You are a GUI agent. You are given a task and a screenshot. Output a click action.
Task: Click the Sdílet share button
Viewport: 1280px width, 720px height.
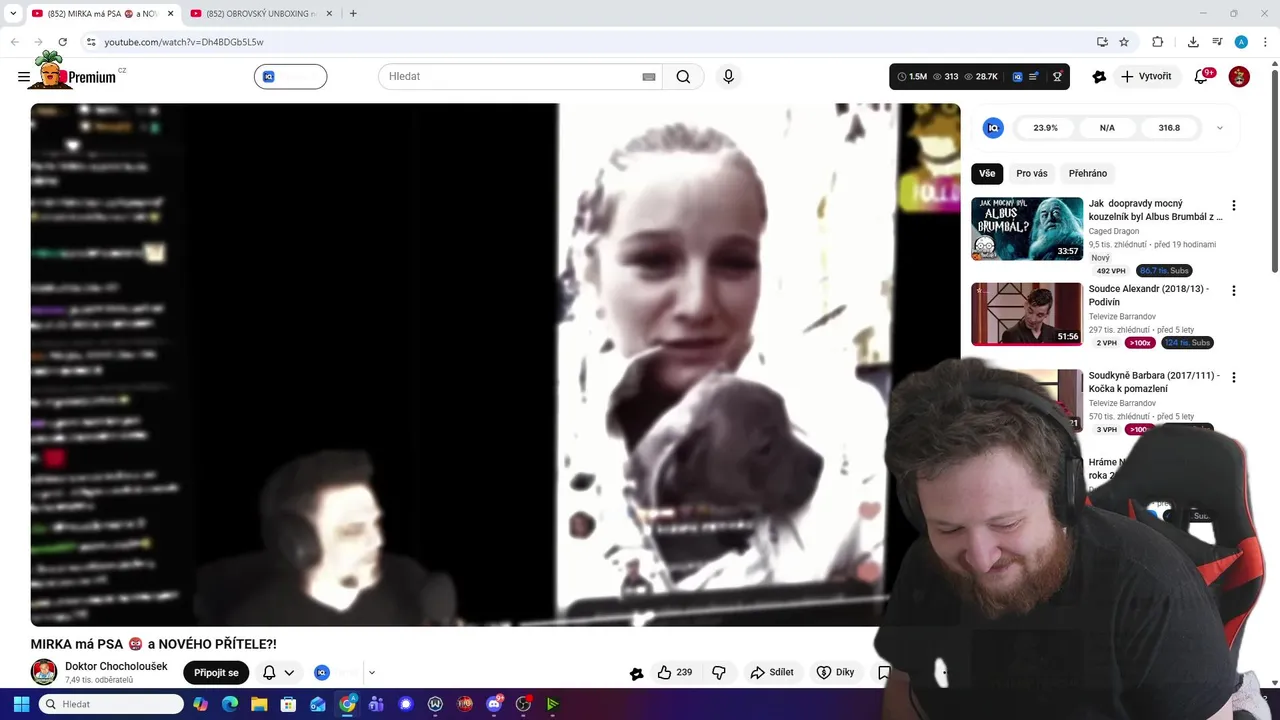[x=772, y=673]
